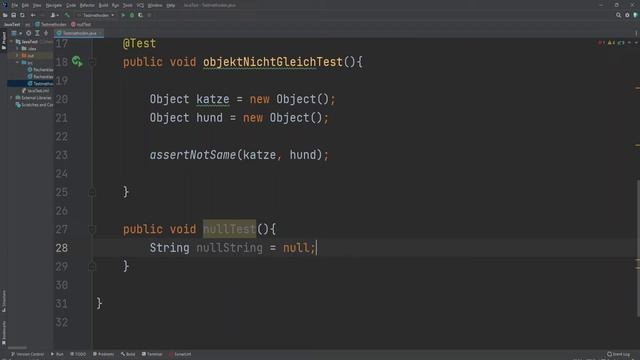The width and height of the screenshot is (640, 360).
Task: Click the hund variable on line 21
Action: 209,118
